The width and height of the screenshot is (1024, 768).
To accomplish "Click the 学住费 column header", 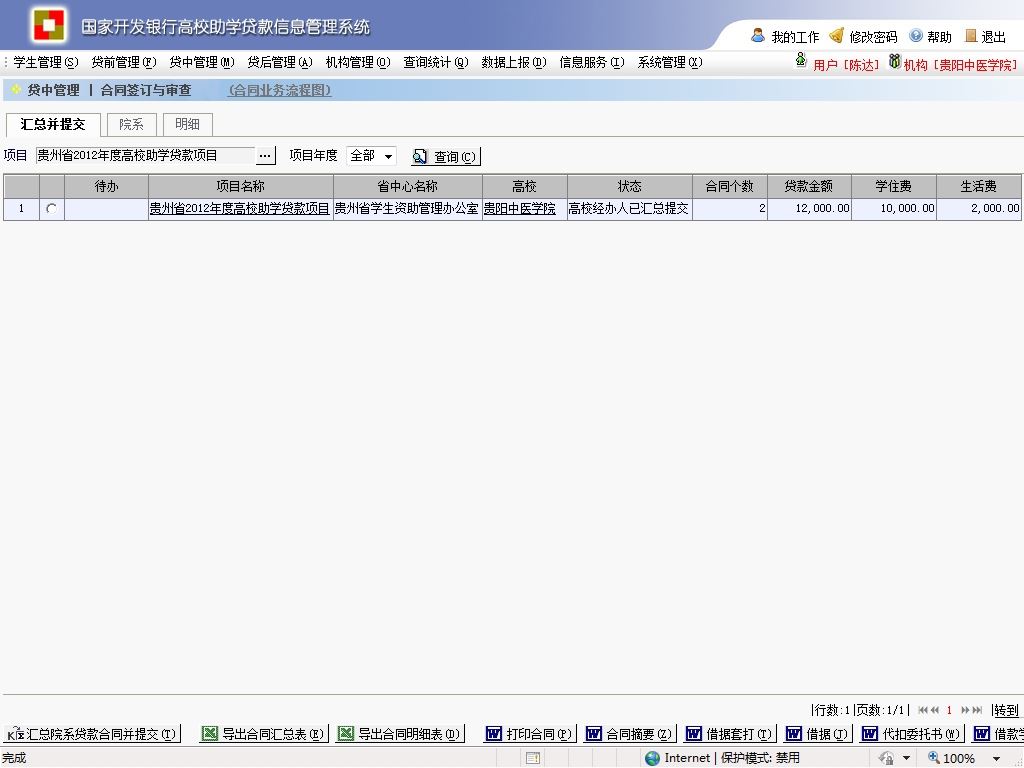I will (x=893, y=186).
